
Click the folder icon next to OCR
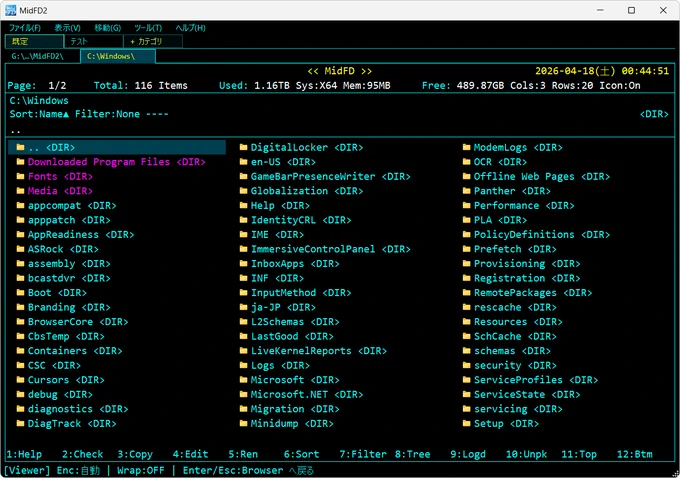466,162
